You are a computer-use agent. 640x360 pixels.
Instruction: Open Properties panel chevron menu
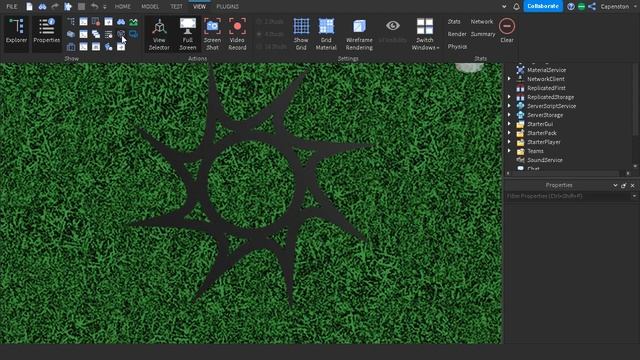point(615,185)
